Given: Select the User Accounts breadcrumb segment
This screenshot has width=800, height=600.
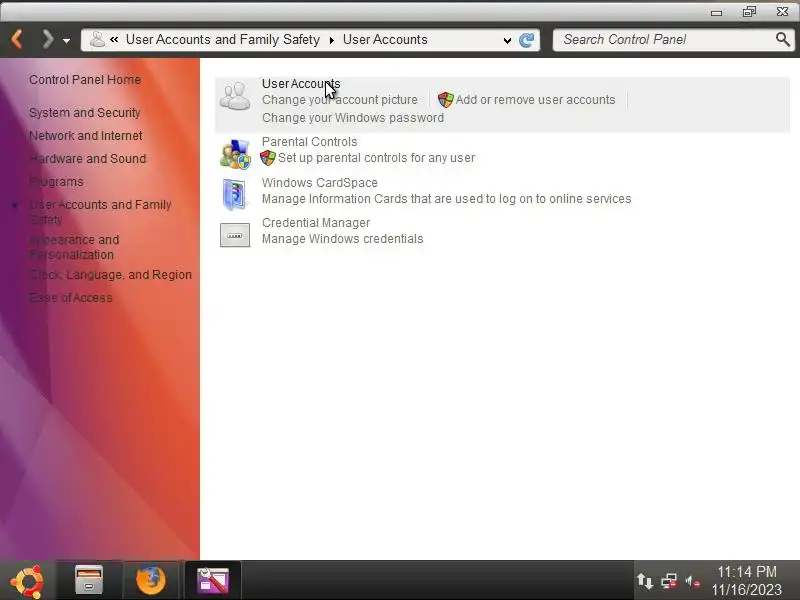Looking at the screenshot, I should (385, 39).
